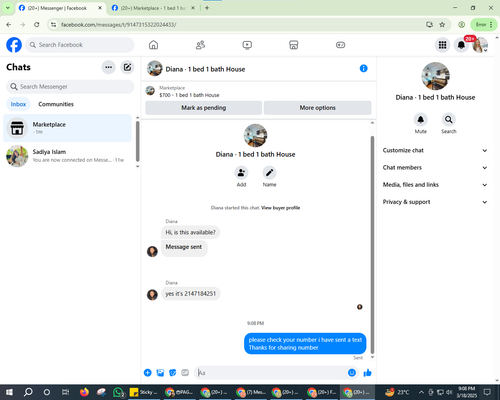Expand Chat members section
The height and width of the screenshot is (400, 500).
(x=435, y=168)
